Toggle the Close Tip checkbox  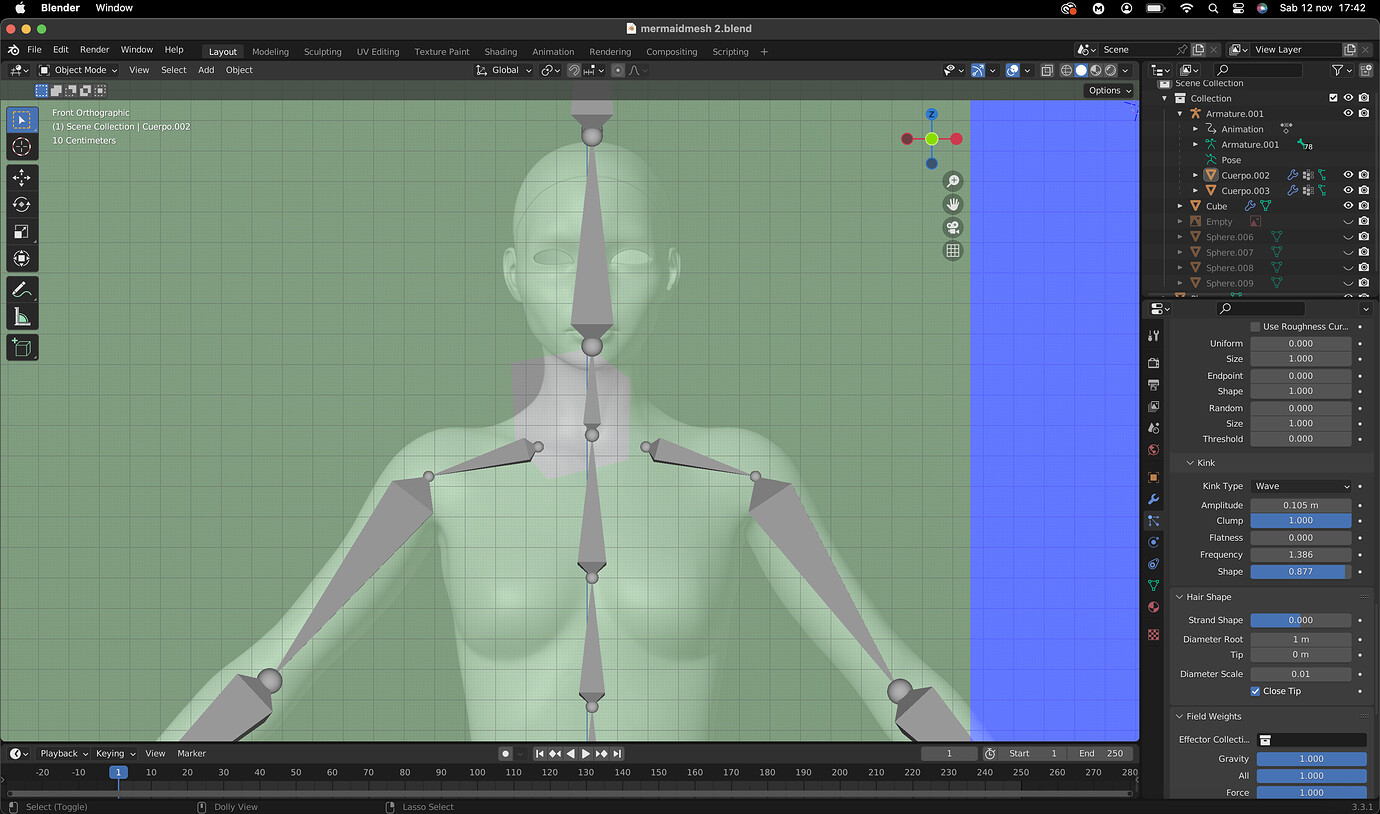1255,691
